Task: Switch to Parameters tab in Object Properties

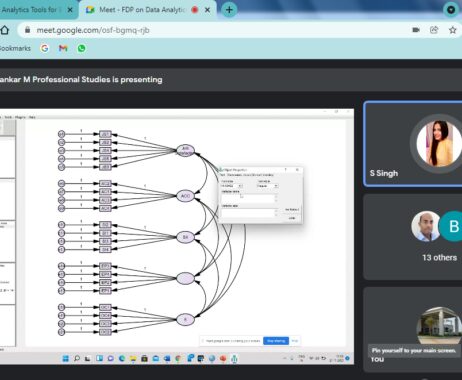Action: pos(234,175)
